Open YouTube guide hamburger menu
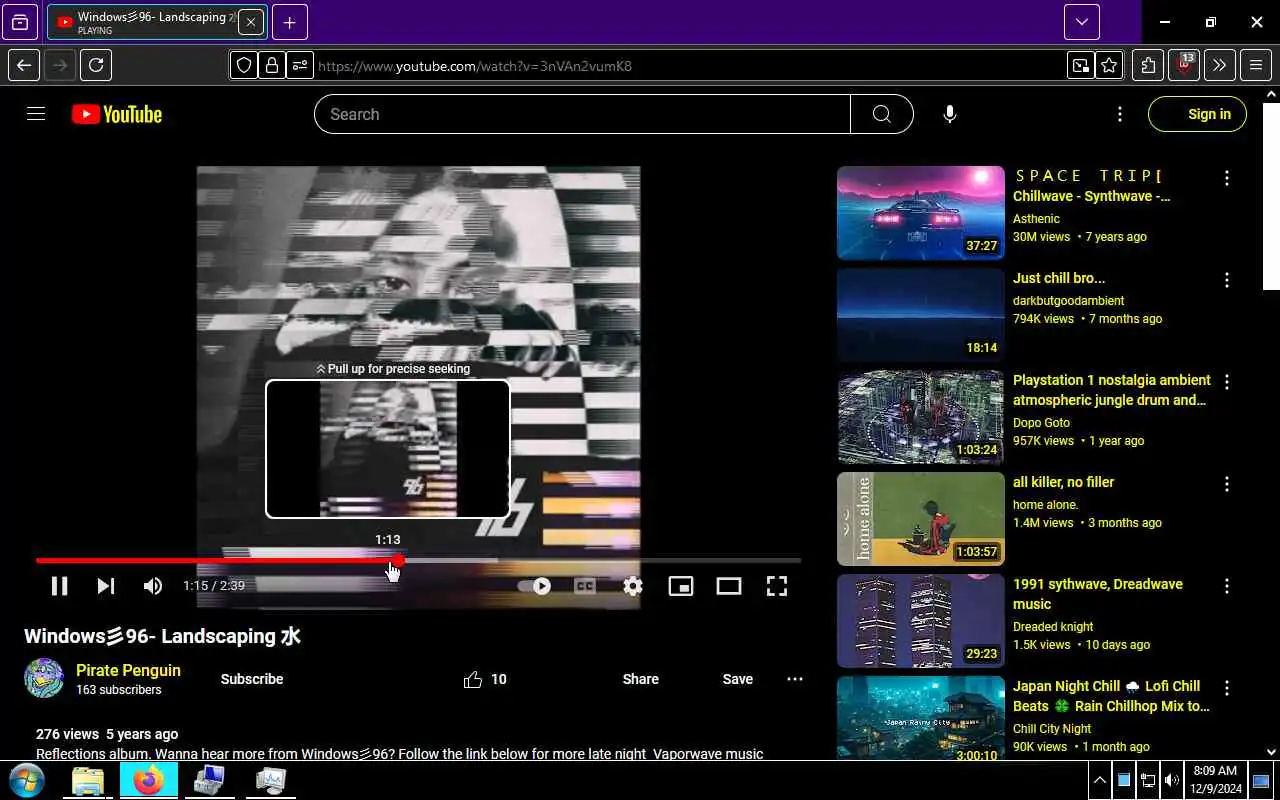This screenshot has width=1280, height=800. pyautogui.click(x=36, y=114)
